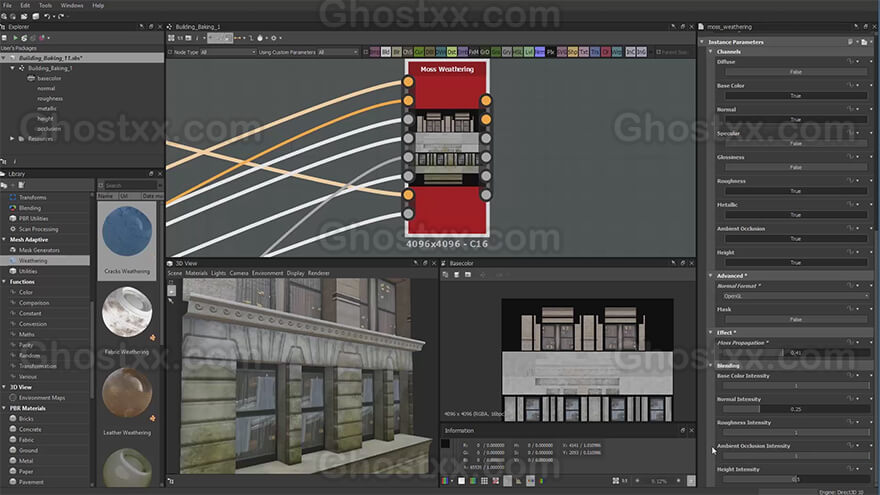Toggle the Ambient Occlusion channel True button
The height and width of the screenshot is (495, 880).
coord(796,239)
